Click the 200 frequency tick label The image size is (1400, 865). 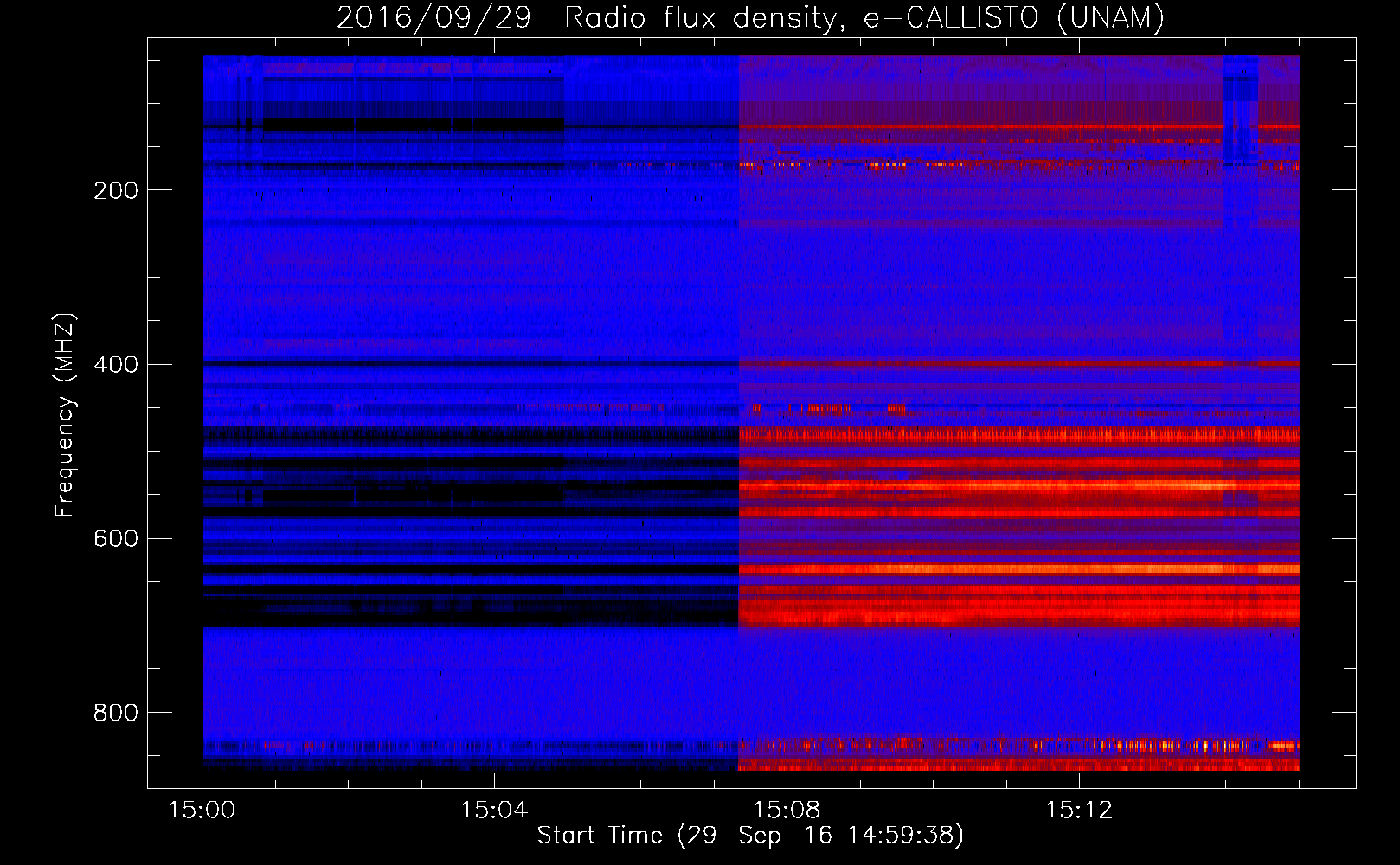coord(115,190)
